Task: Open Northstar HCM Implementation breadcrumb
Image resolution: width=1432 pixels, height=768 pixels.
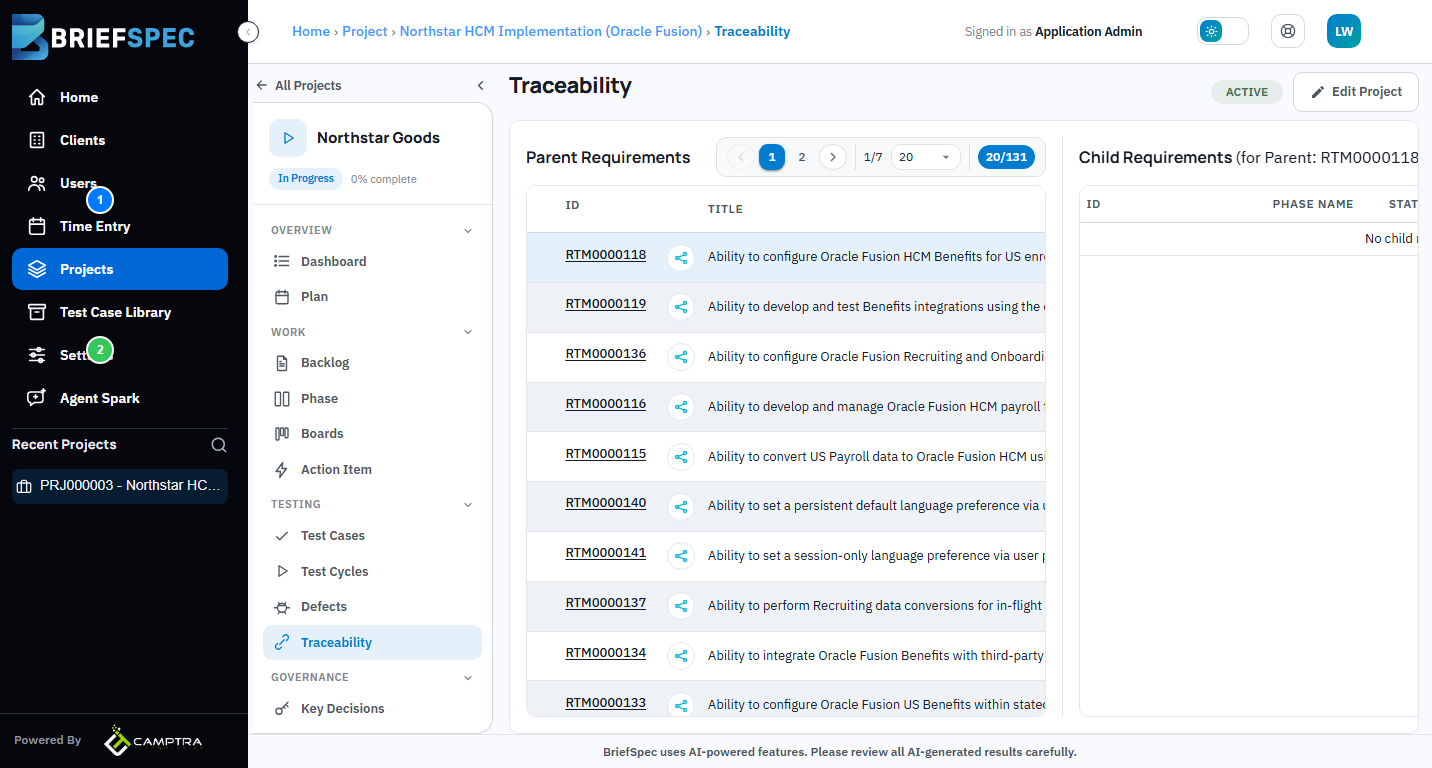Action: point(551,32)
